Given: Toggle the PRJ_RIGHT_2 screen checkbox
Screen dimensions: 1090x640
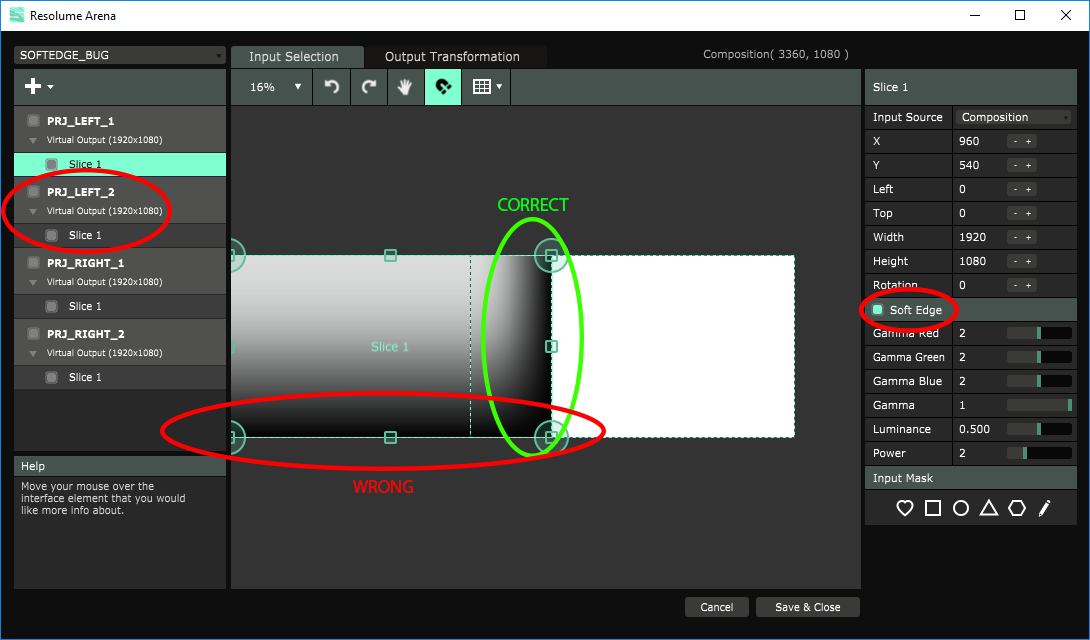Looking at the screenshot, I should (x=33, y=334).
